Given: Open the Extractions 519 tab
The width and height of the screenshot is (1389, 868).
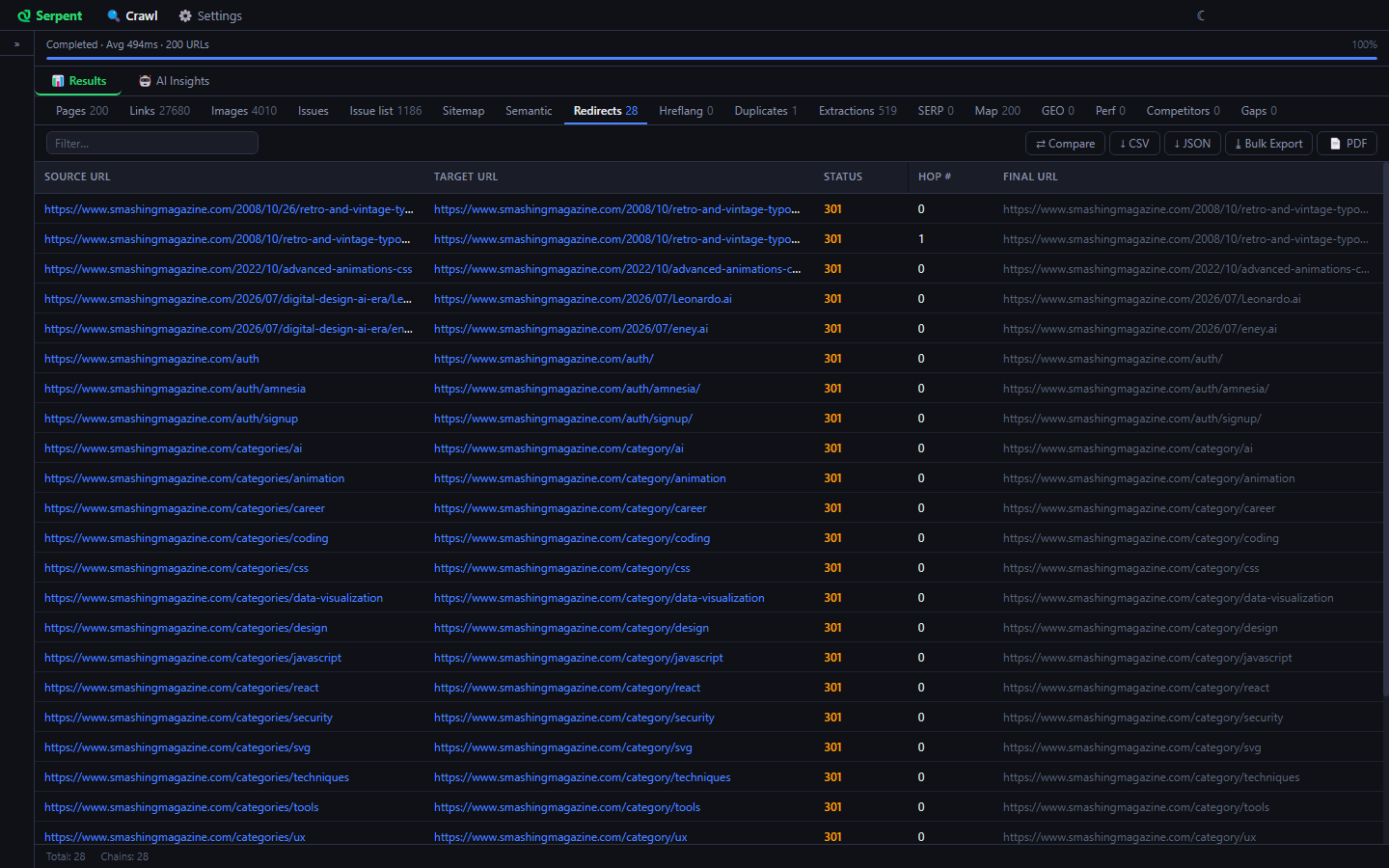Looking at the screenshot, I should pos(858,111).
